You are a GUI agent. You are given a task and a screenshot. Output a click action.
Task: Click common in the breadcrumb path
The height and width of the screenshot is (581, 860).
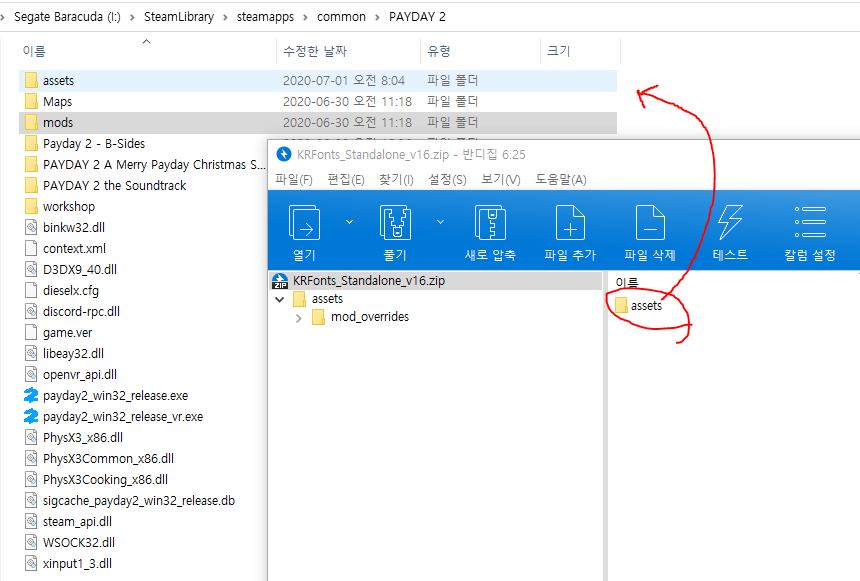pos(341,17)
